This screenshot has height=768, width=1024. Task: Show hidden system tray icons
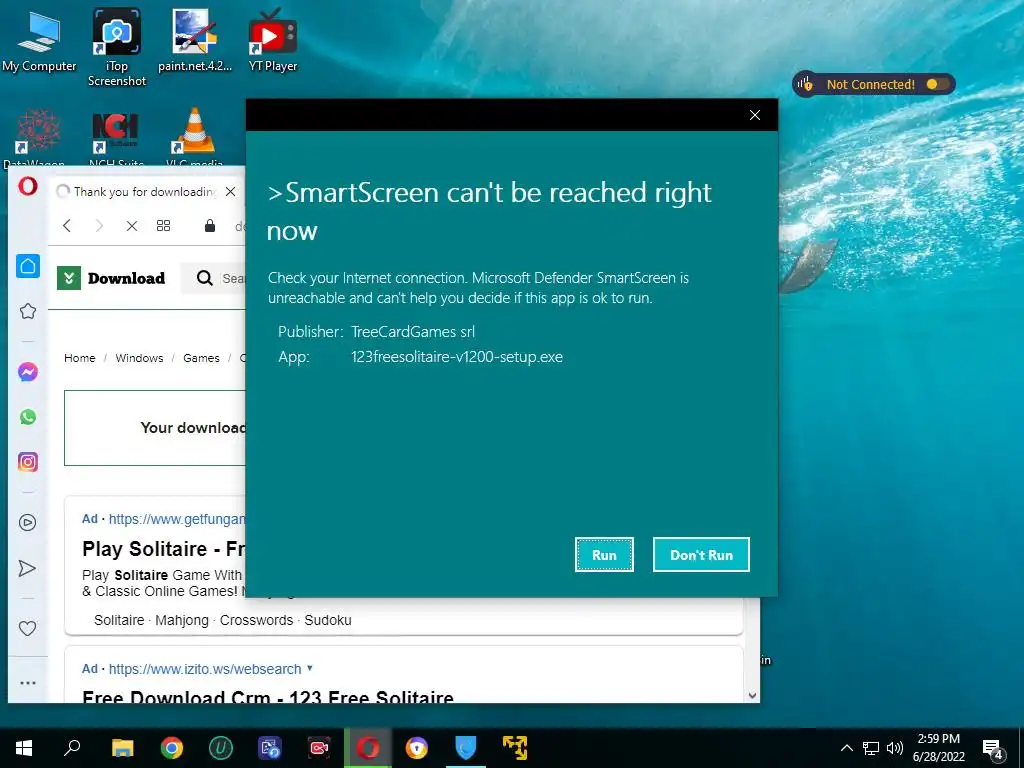click(x=846, y=748)
